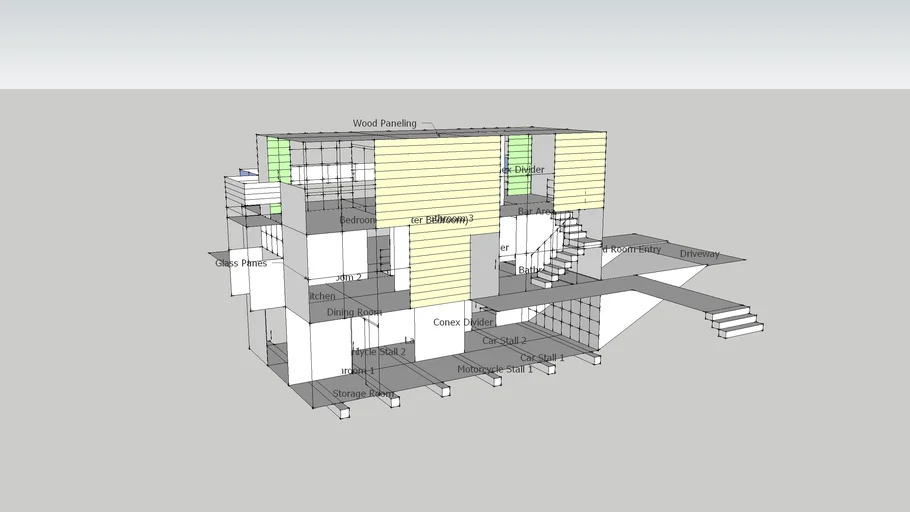910x512 pixels.
Task: Click the gridded glass wall under driveway
Action: pyautogui.click(x=570, y=320)
